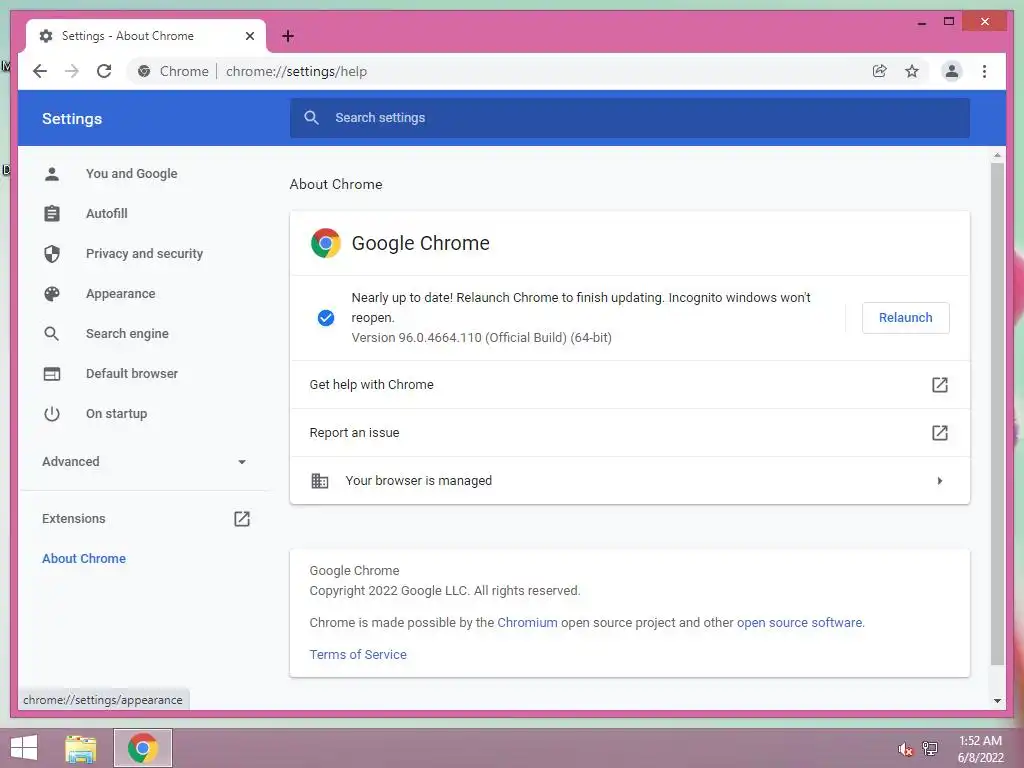Open the Share this page icon
The image size is (1024, 768).
pyautogui.click(x=880, y=71)
